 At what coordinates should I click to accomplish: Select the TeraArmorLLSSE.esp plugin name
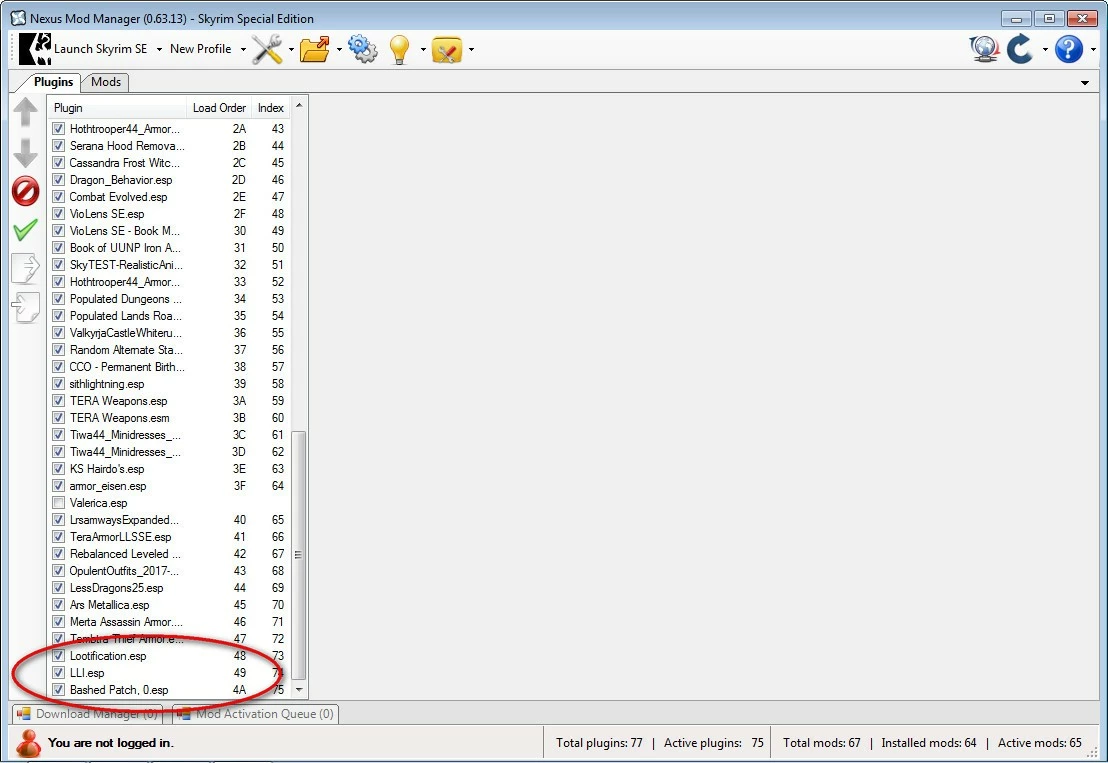(120, 537)
